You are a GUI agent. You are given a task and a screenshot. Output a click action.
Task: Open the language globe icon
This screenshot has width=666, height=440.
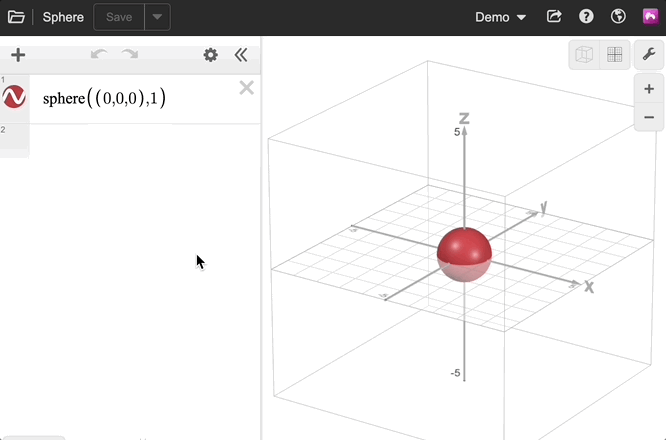[x=618, y=17]
